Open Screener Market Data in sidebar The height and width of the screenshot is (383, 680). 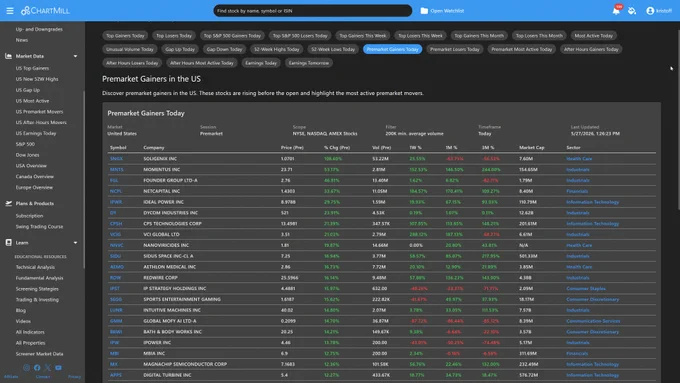(39, 354)
